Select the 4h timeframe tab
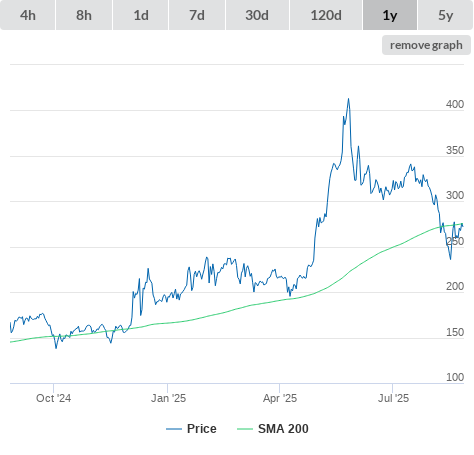This screenshot has width=474, height=455. [x=28, y=15]
